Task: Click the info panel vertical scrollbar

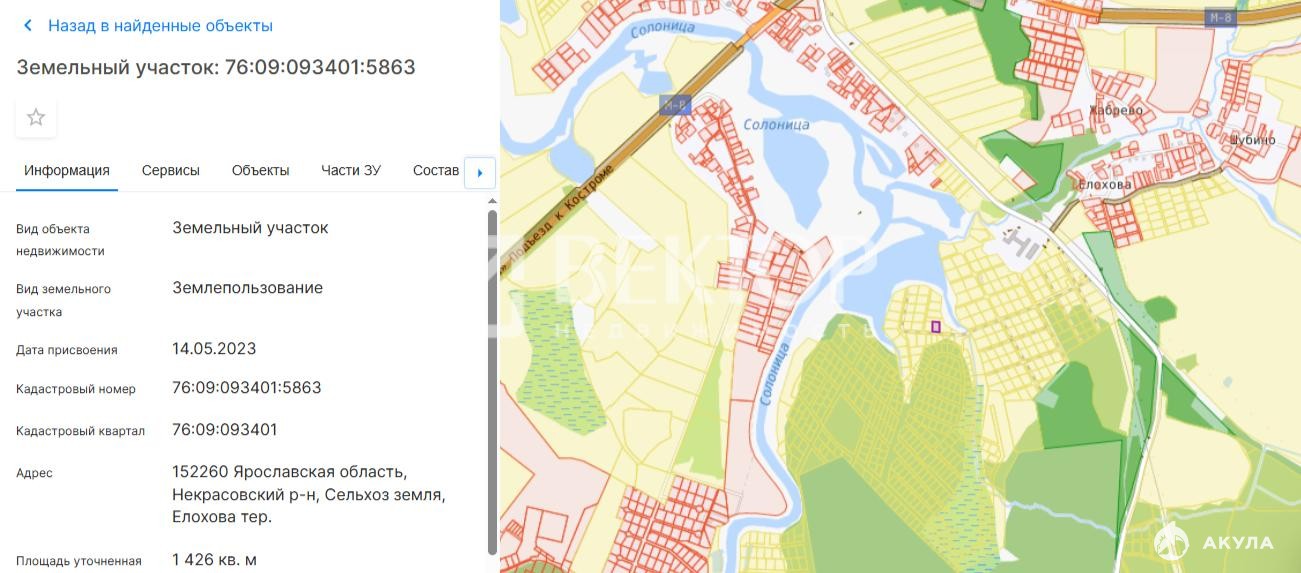Action: click(x=491, y=380)
